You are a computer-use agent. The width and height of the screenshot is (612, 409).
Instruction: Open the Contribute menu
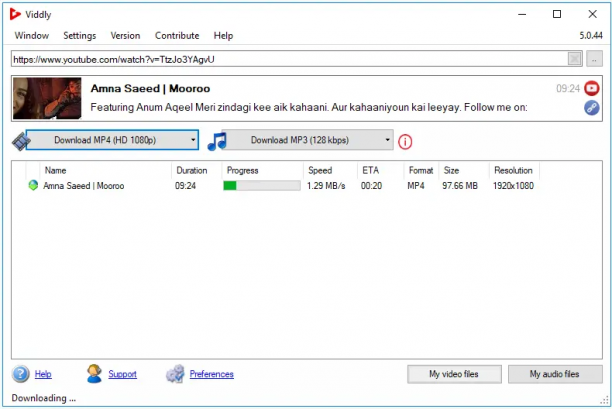coord(177,36)
